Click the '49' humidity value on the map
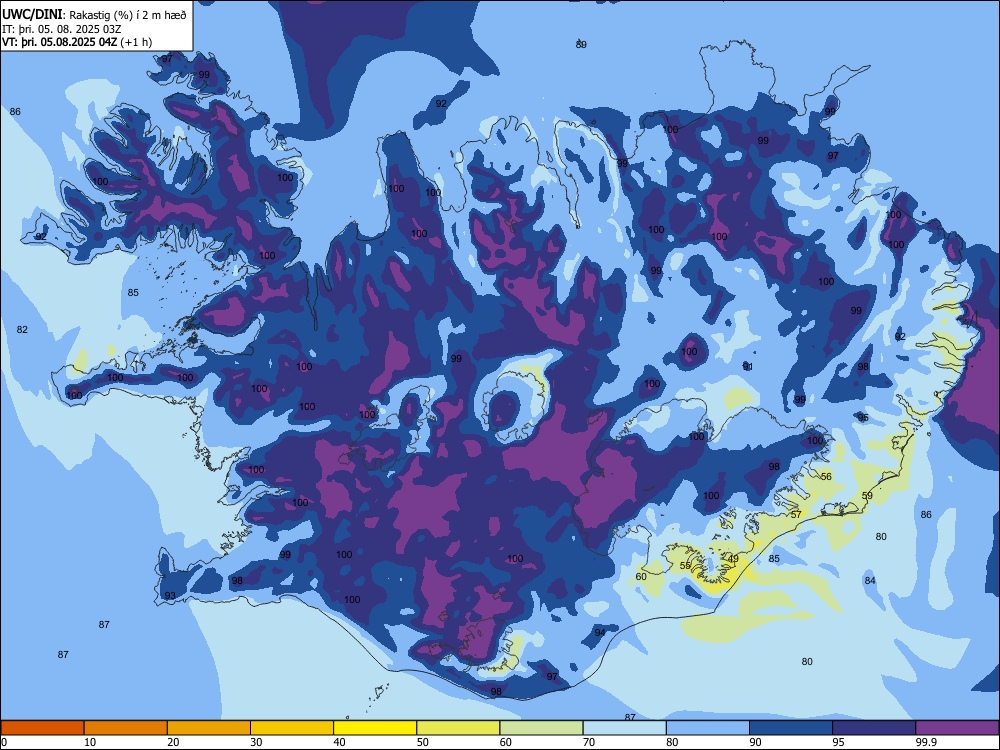 click(733, 559)
